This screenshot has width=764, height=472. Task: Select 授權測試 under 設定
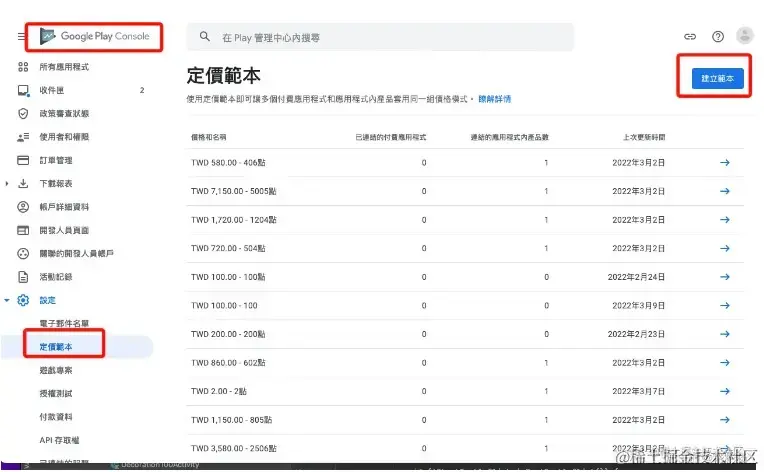click(56, 394)
